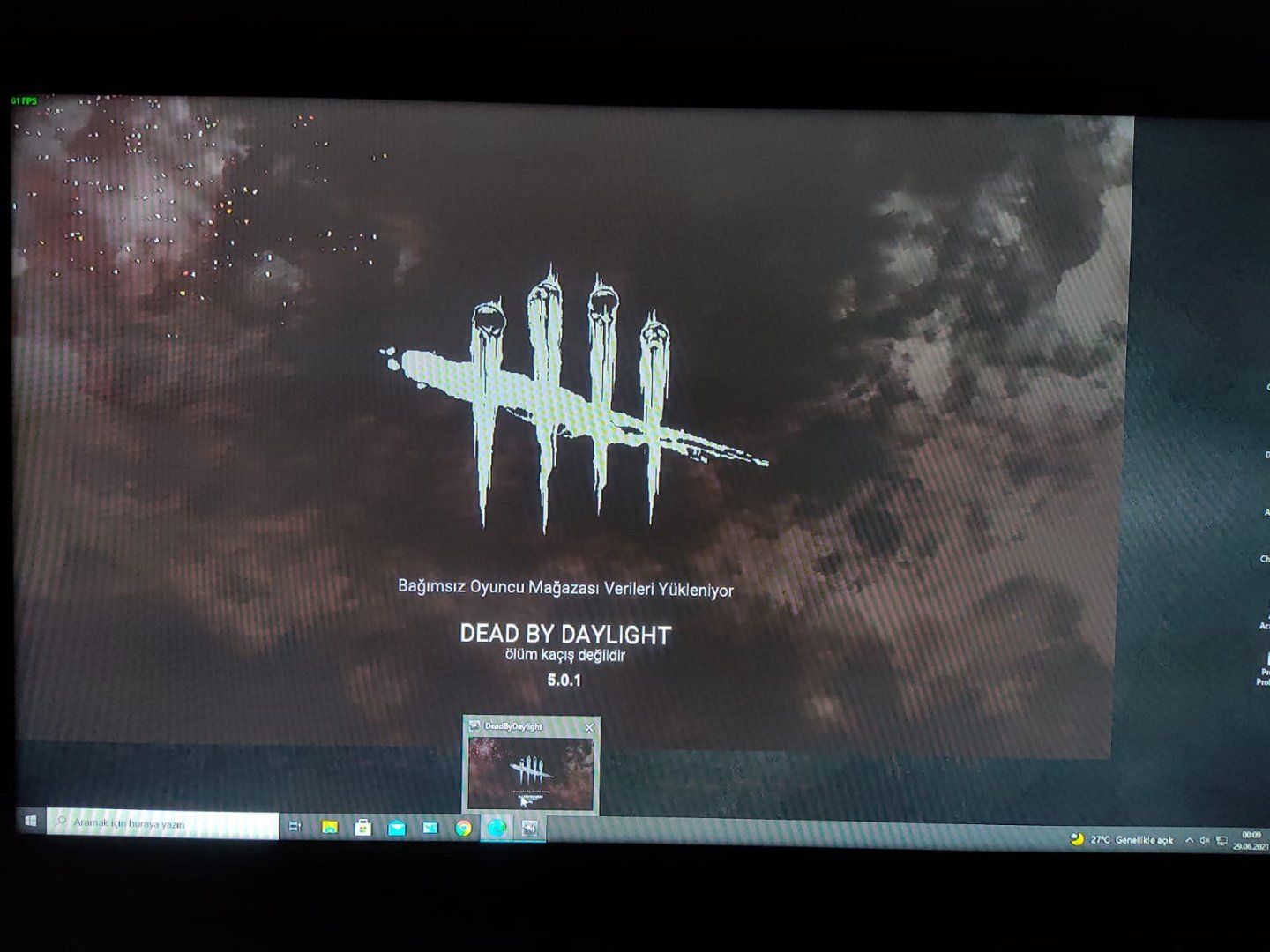The image size is (1270, 952).
Task: Click the small icon beside the DeadByDaylight preview title
Action: 474,725
